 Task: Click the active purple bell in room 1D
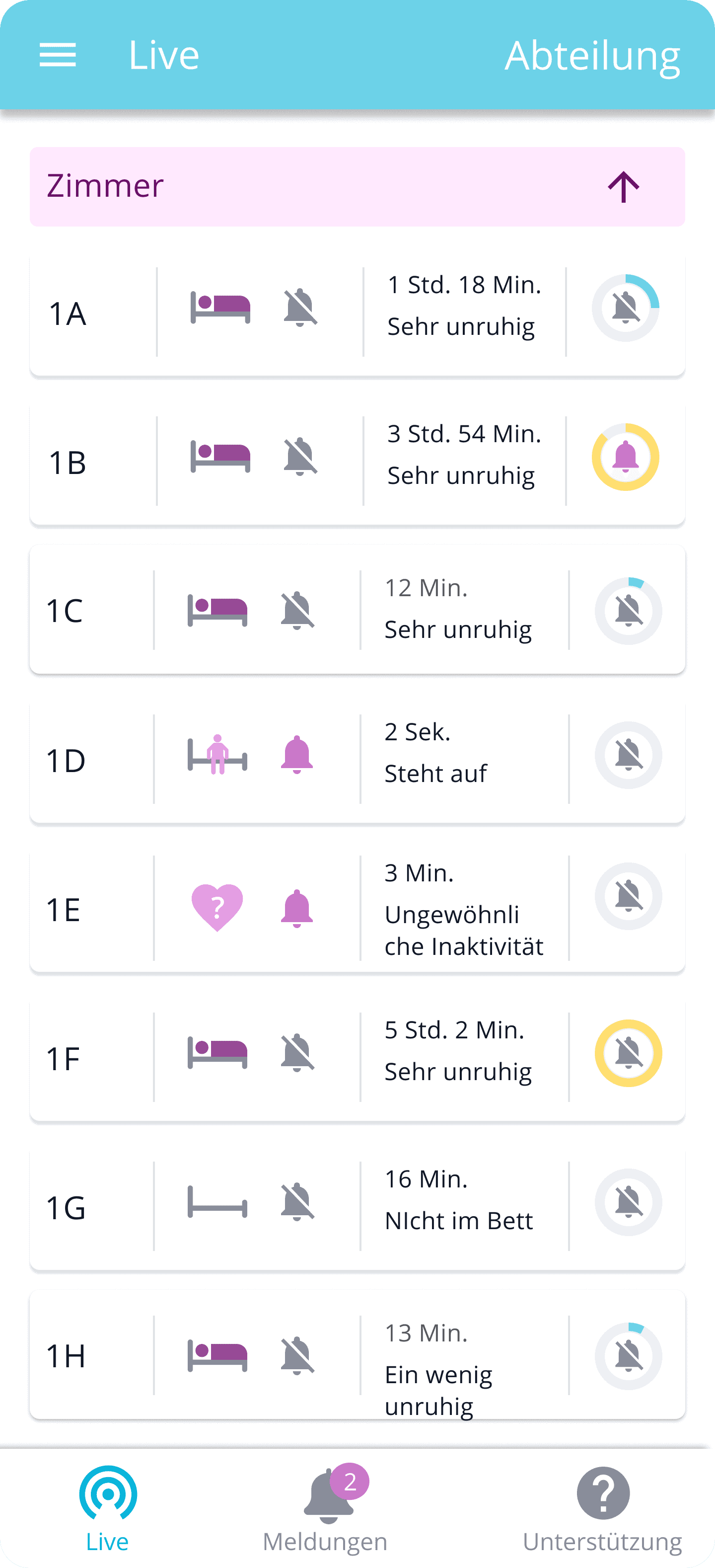coord(297,755)
